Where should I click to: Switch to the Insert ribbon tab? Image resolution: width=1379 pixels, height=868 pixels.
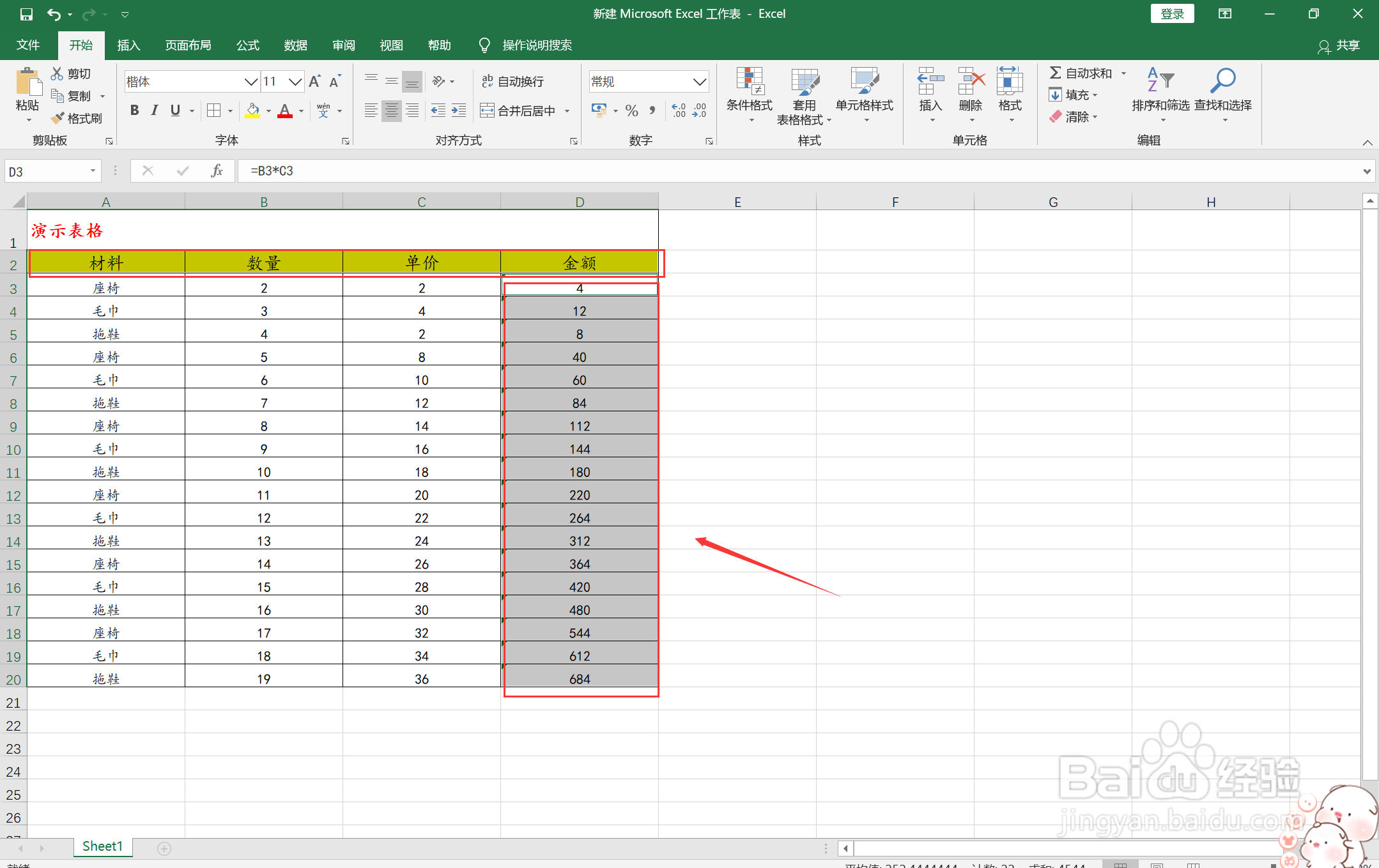[128, 45]
